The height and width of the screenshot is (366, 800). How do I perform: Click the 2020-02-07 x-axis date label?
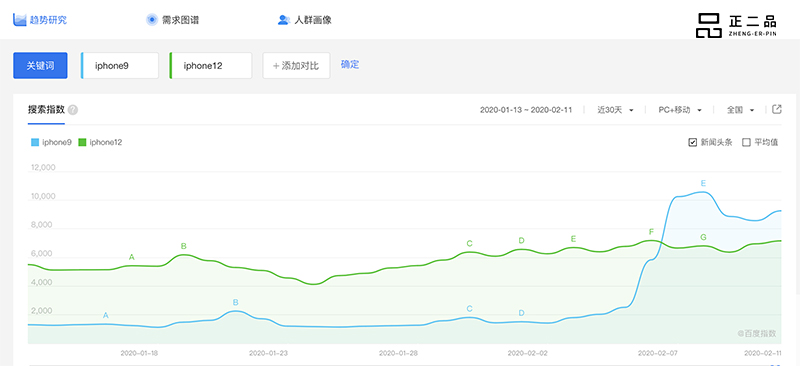pos(658,353)
